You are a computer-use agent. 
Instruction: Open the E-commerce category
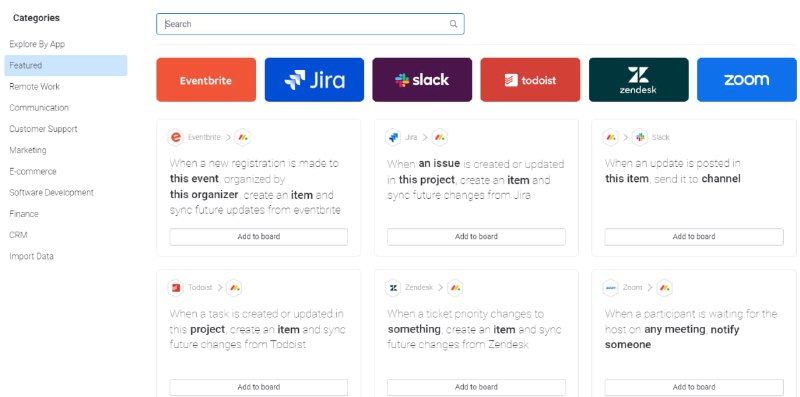coord(33,171)
